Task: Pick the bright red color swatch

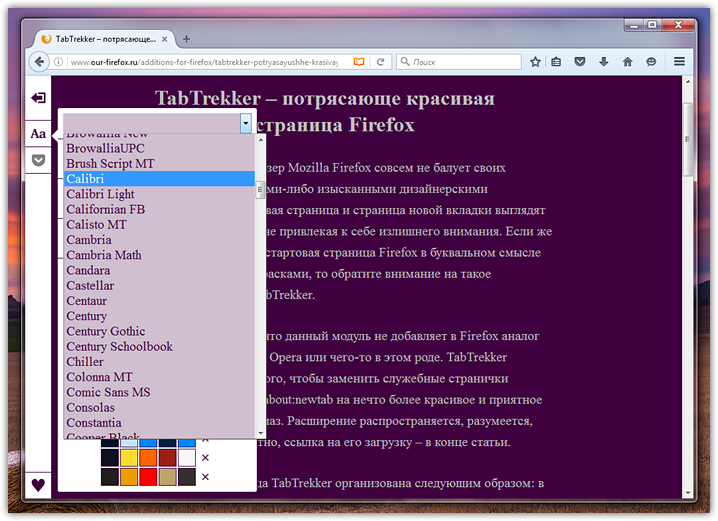Action: point(148,477)
